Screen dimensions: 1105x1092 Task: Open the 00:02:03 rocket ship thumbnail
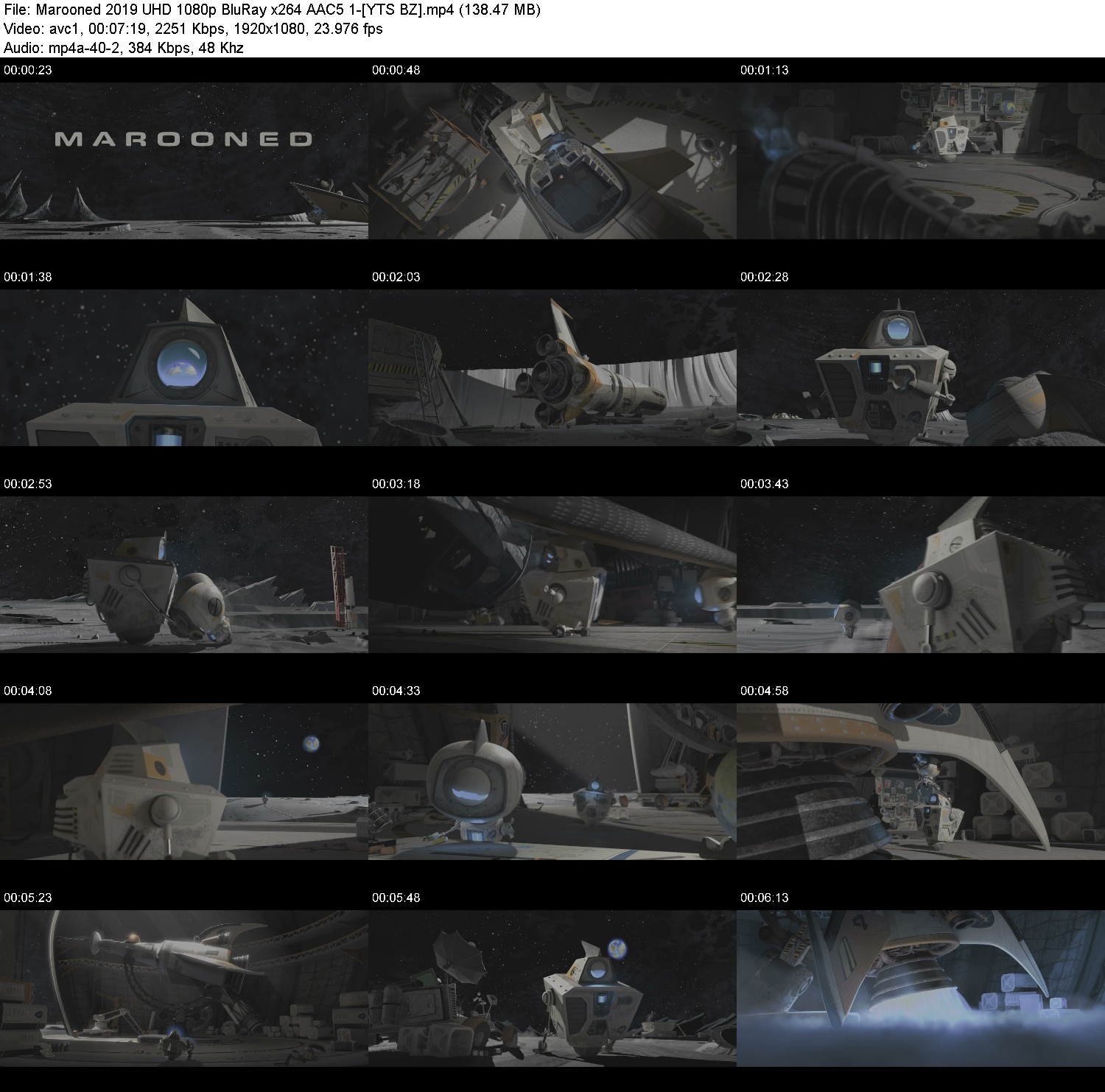552,367
